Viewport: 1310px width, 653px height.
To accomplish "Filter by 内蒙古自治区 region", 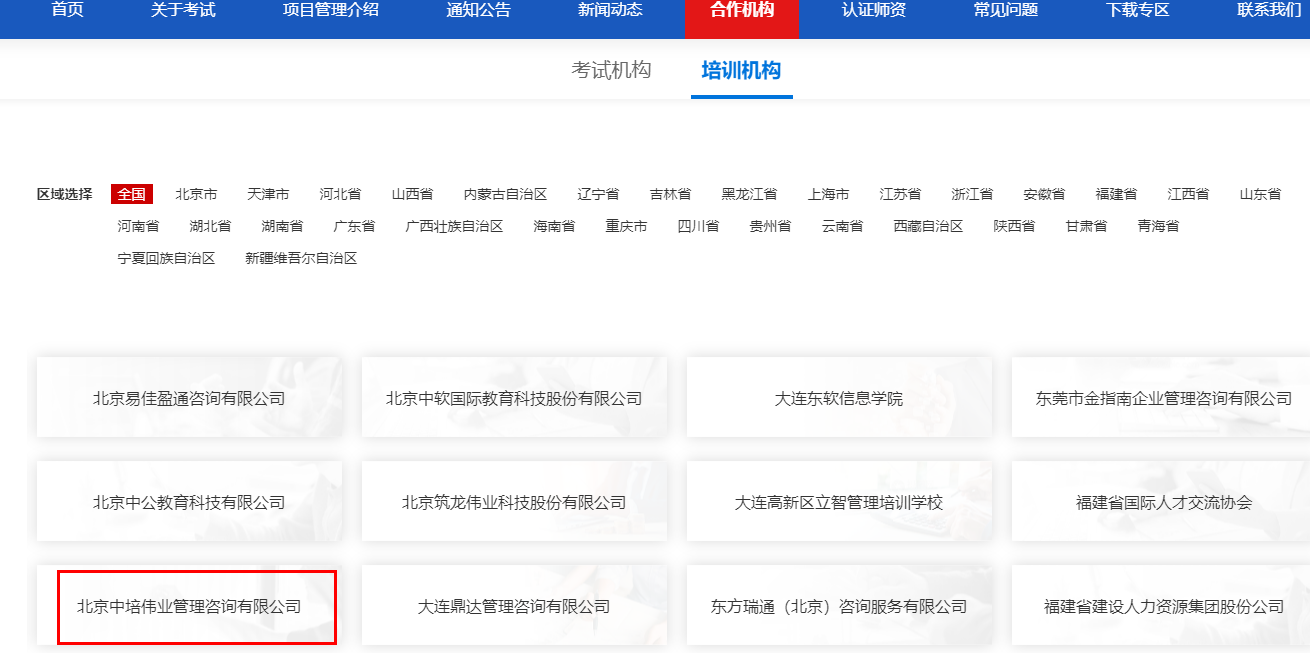I will [x=505, y=194].
